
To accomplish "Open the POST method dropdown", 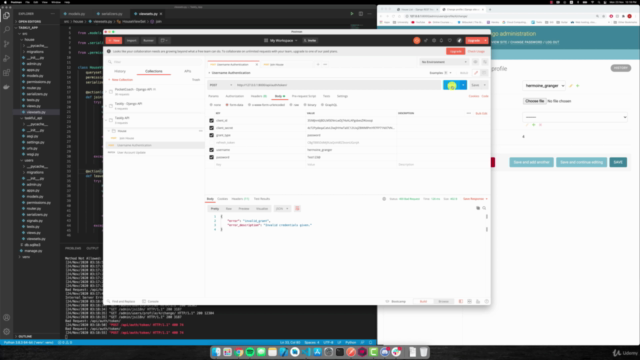I will pos(220,85).
